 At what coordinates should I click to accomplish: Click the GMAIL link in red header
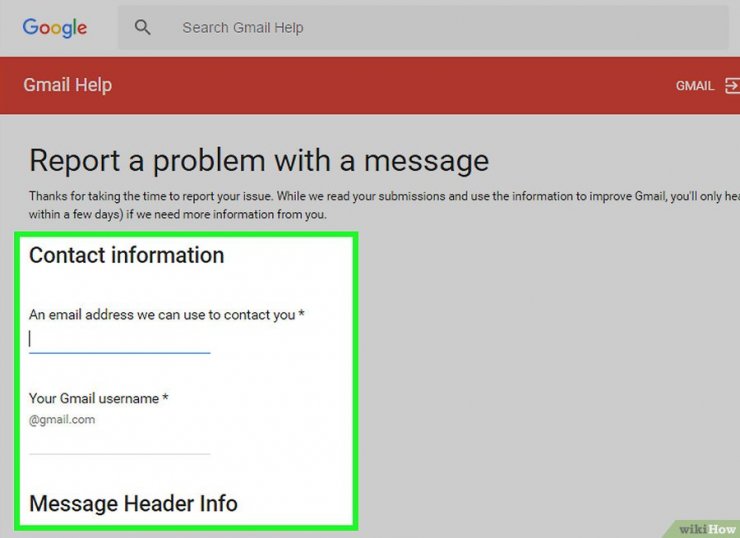coord(695,86)
